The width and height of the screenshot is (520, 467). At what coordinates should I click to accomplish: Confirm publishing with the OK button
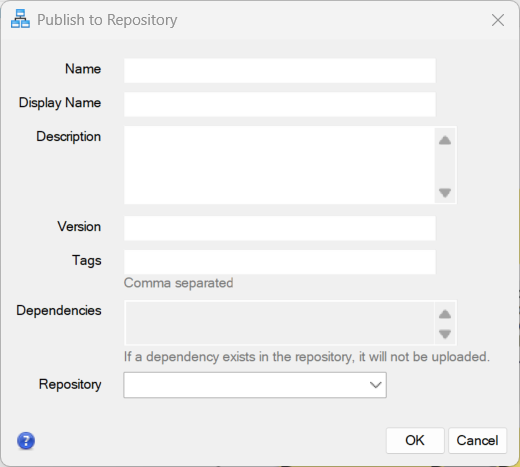point(415,440)
